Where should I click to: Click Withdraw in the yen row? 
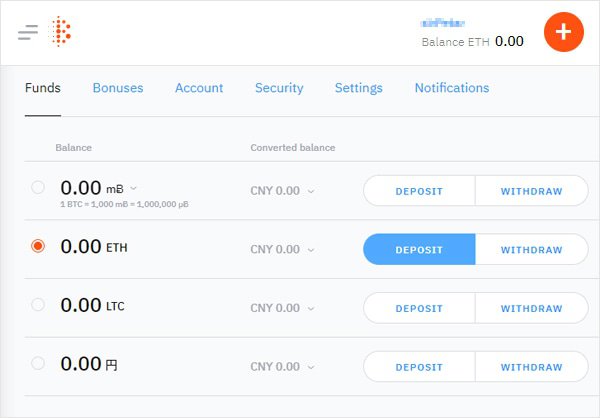pyautogui.click(x=532, y=367)
